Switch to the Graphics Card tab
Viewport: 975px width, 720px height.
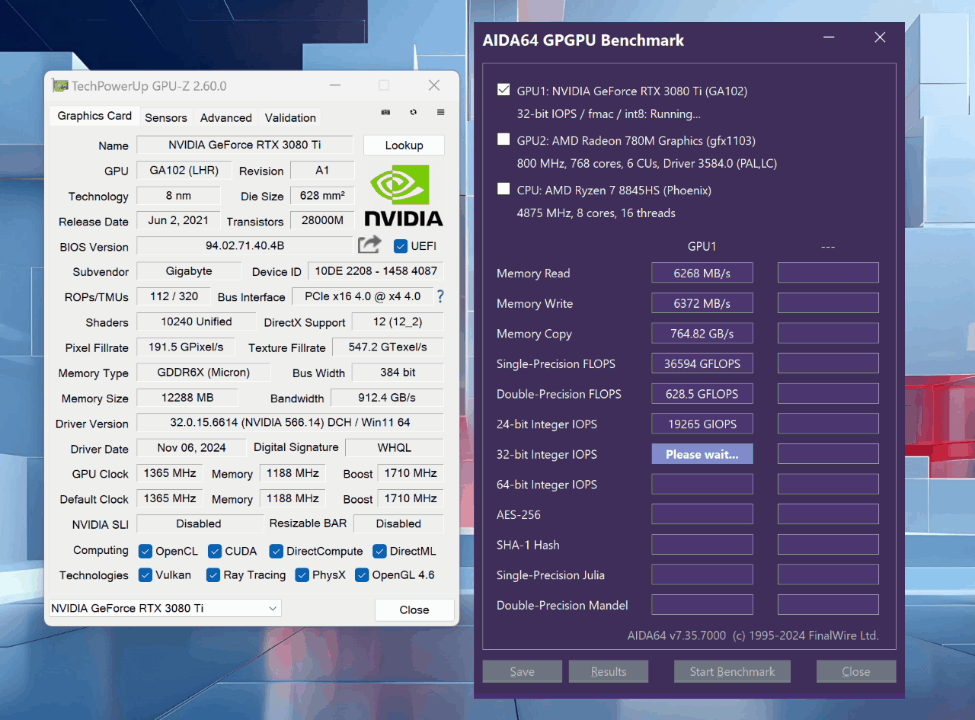coord(95,116)
